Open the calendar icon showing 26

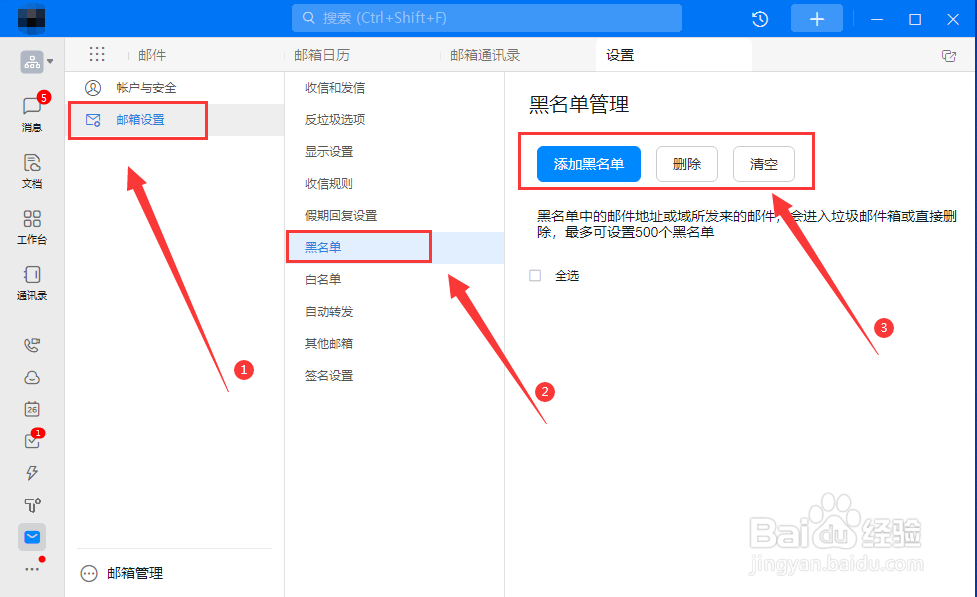32,409
